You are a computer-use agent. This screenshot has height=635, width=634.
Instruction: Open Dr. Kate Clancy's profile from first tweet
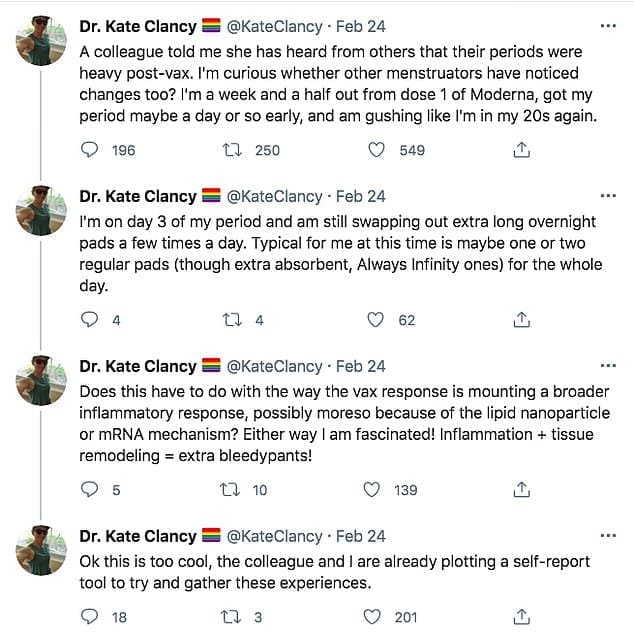138,27
